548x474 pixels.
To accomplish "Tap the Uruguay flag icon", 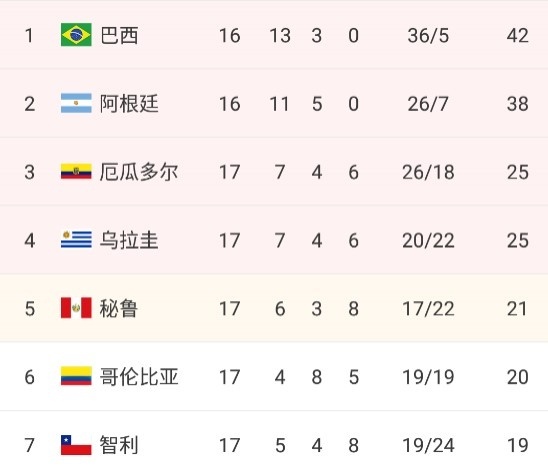I will 76,239.
